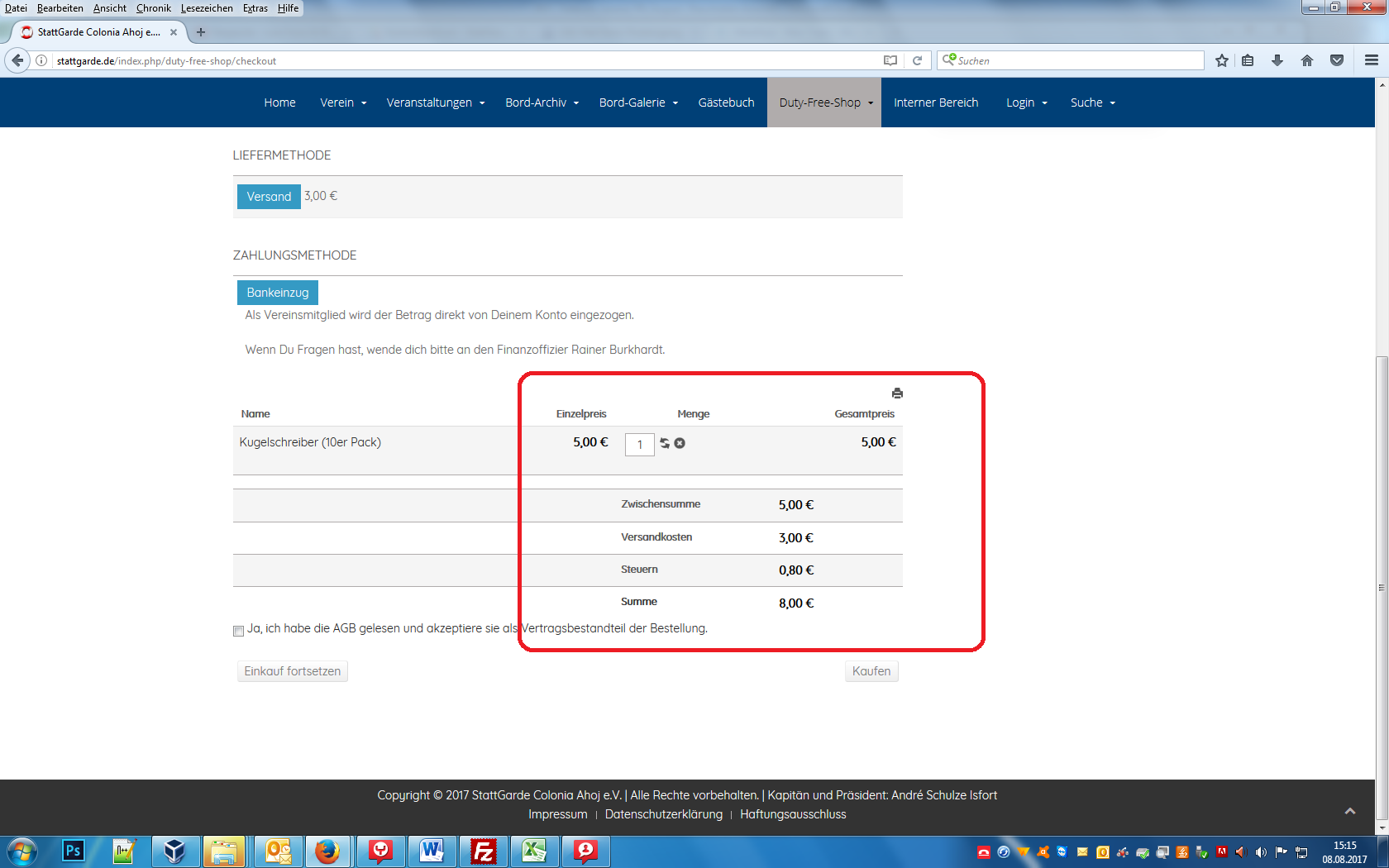
Task: Click Einkauf fortsetzen button
Action: (293, 671)
